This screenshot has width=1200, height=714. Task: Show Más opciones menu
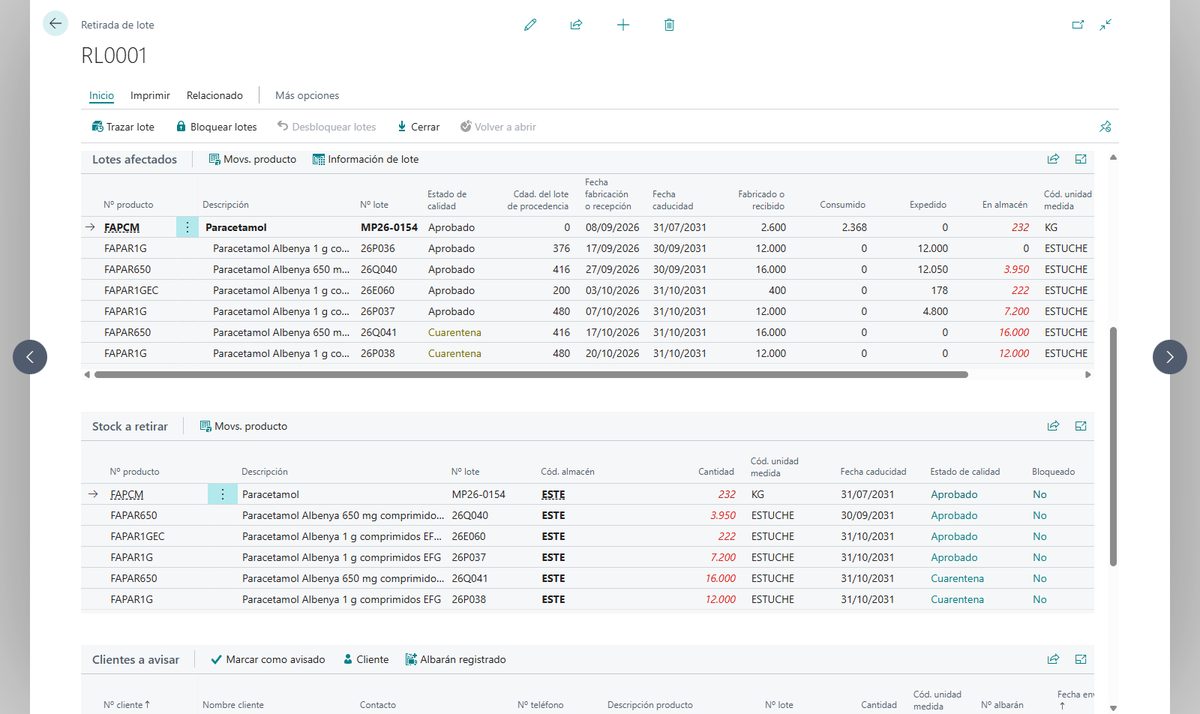(x=307, y=96)
